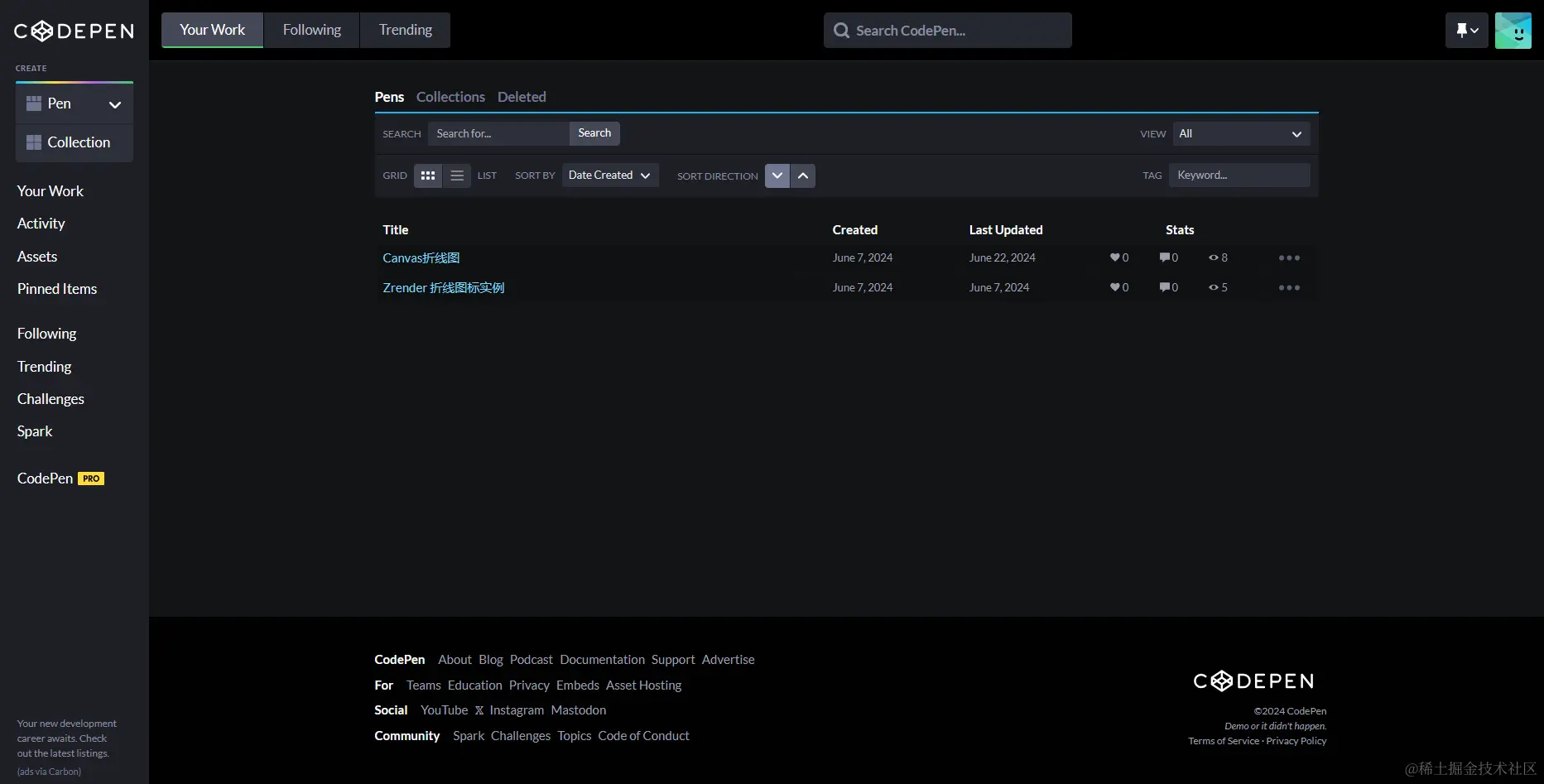Screen dimensions: 1544x784
Task: Focus the Search CodePen field
Action: pyautogui.click(x=947, y=31)
